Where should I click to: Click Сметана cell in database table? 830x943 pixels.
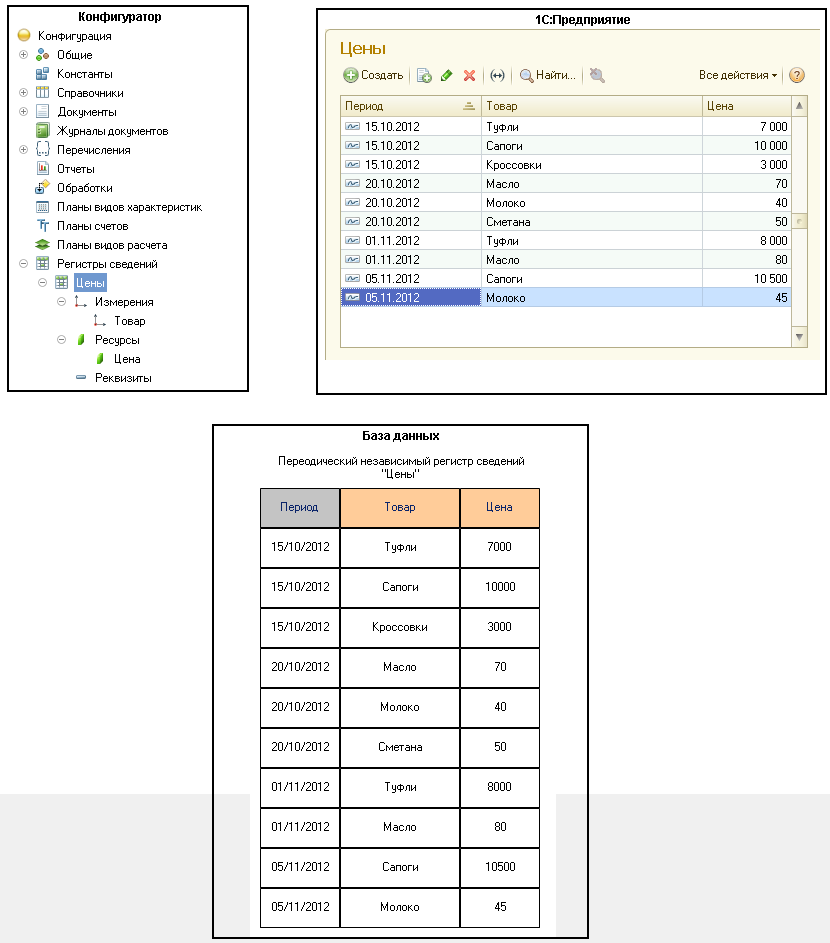click(400, 747)
